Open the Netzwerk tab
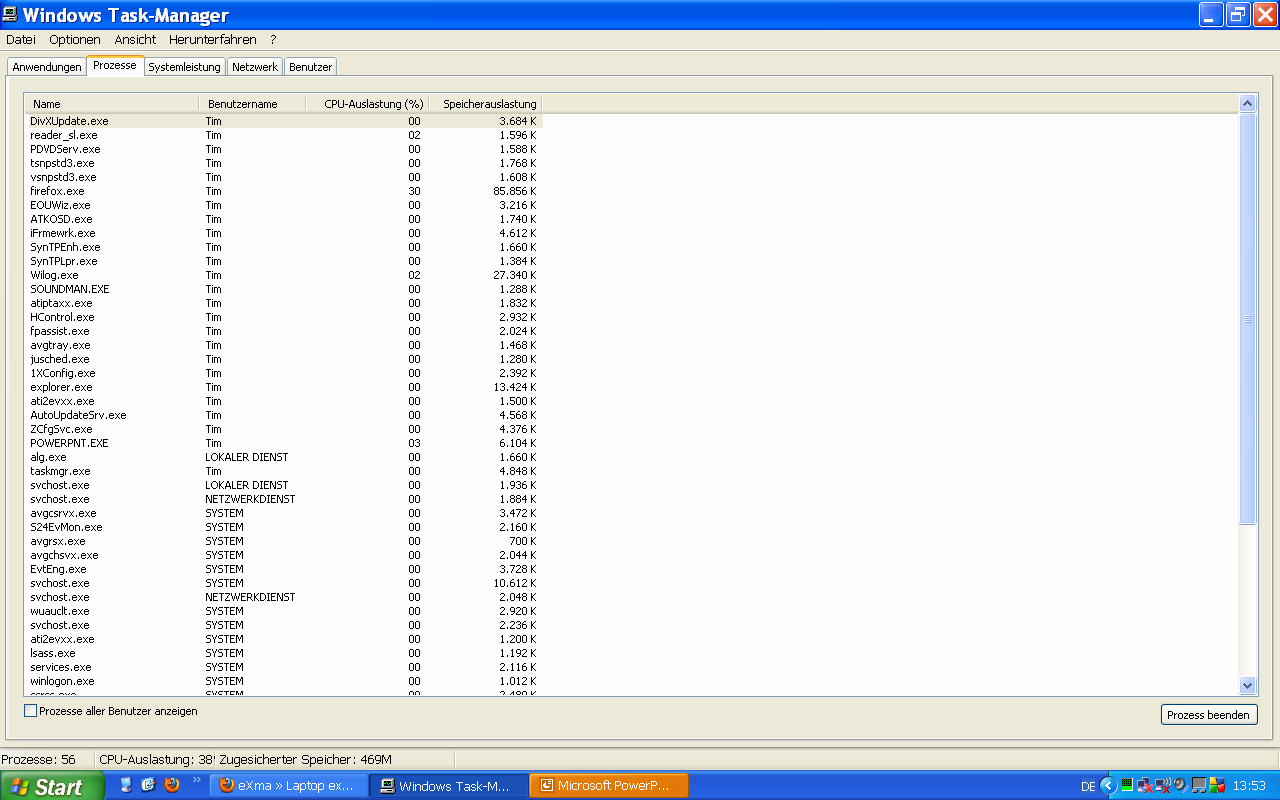 (255, 67)
